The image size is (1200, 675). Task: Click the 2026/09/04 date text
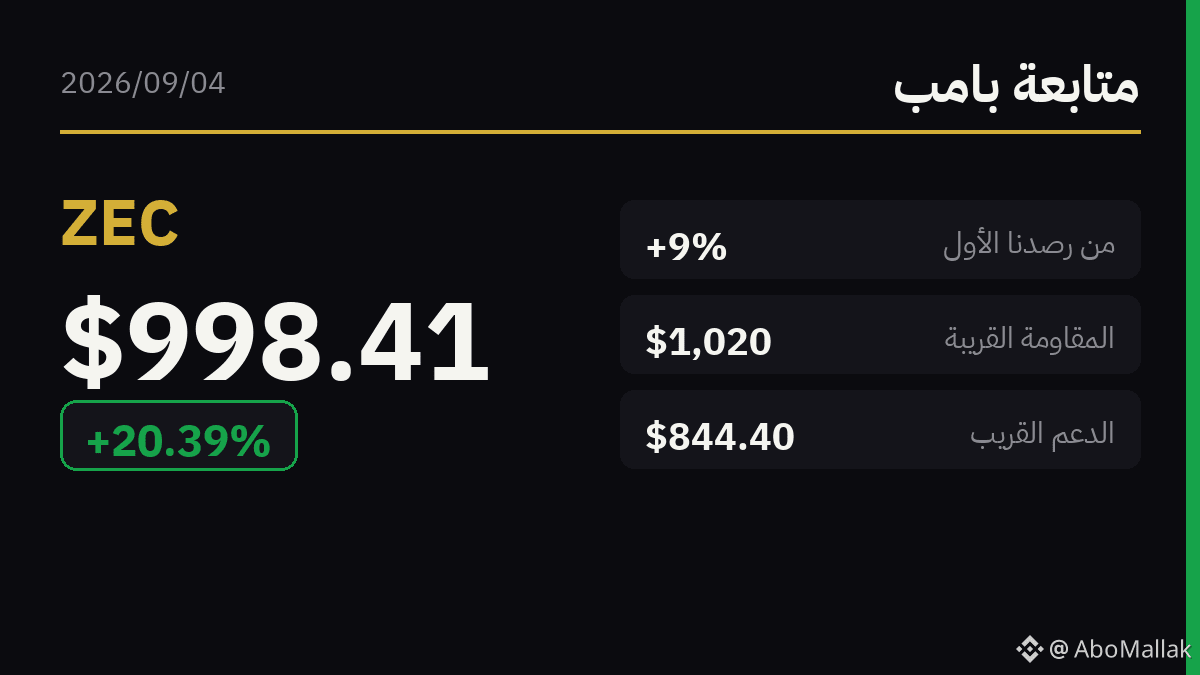click(x=143, y=82)
